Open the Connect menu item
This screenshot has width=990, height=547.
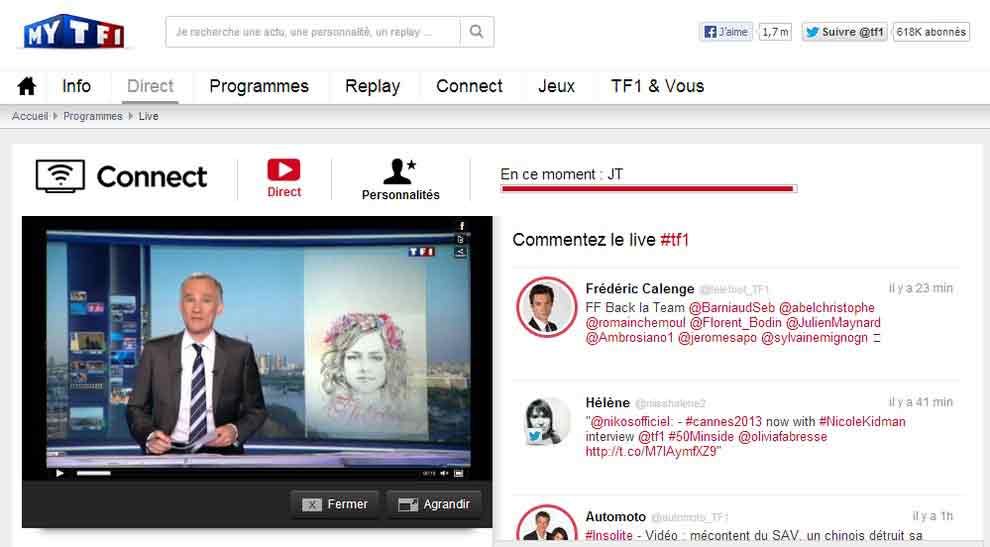(x=469, y=86)
